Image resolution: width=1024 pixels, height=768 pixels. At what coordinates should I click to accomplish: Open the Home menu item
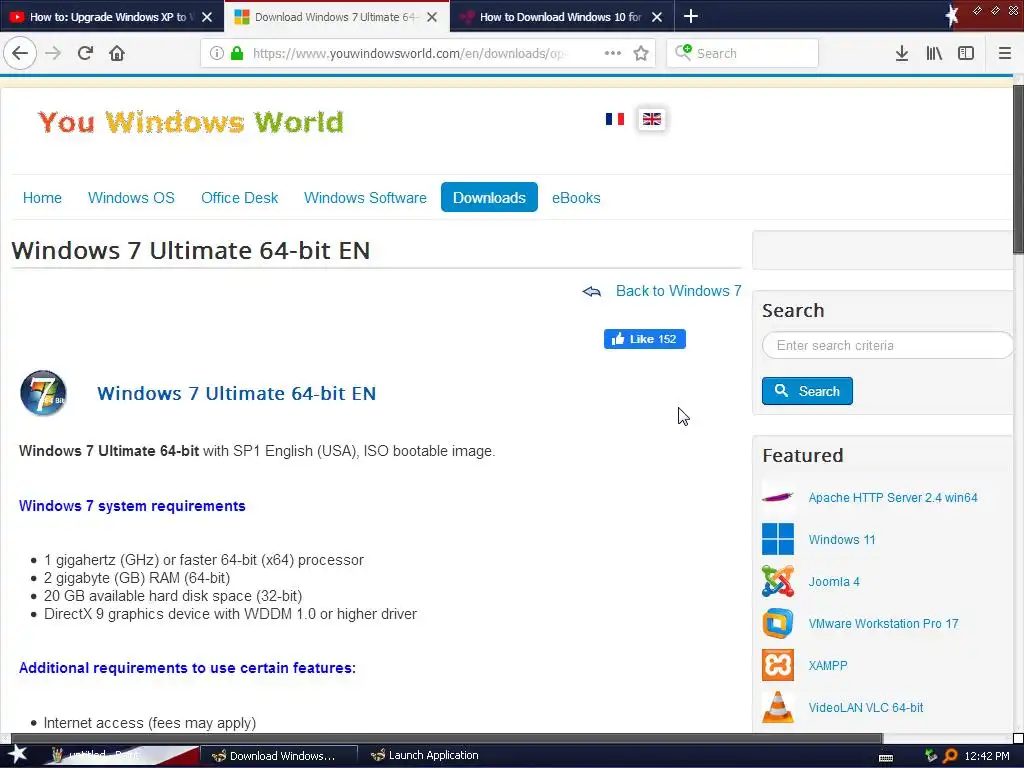pyautogui.click(x=42, y=198)
